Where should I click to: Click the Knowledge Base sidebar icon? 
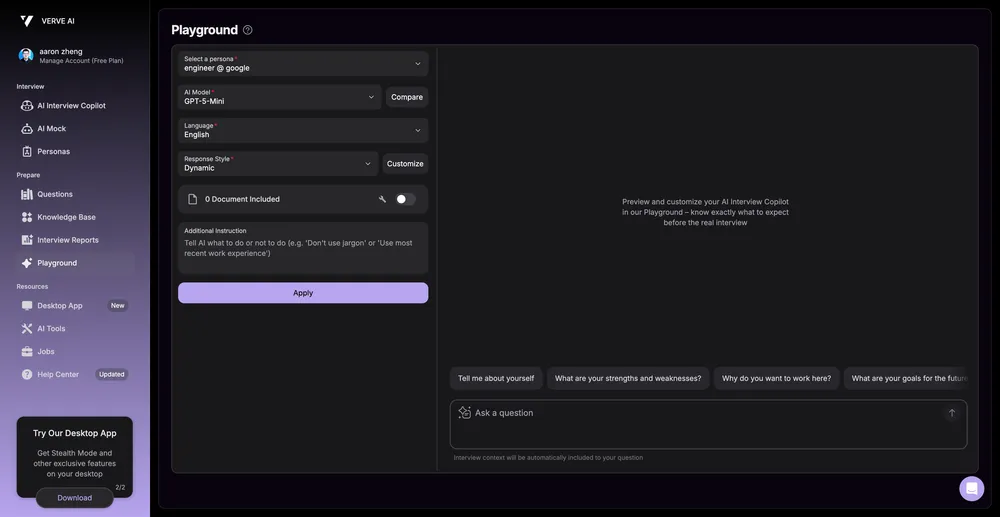pyautogui.click(x=28, y=217)
